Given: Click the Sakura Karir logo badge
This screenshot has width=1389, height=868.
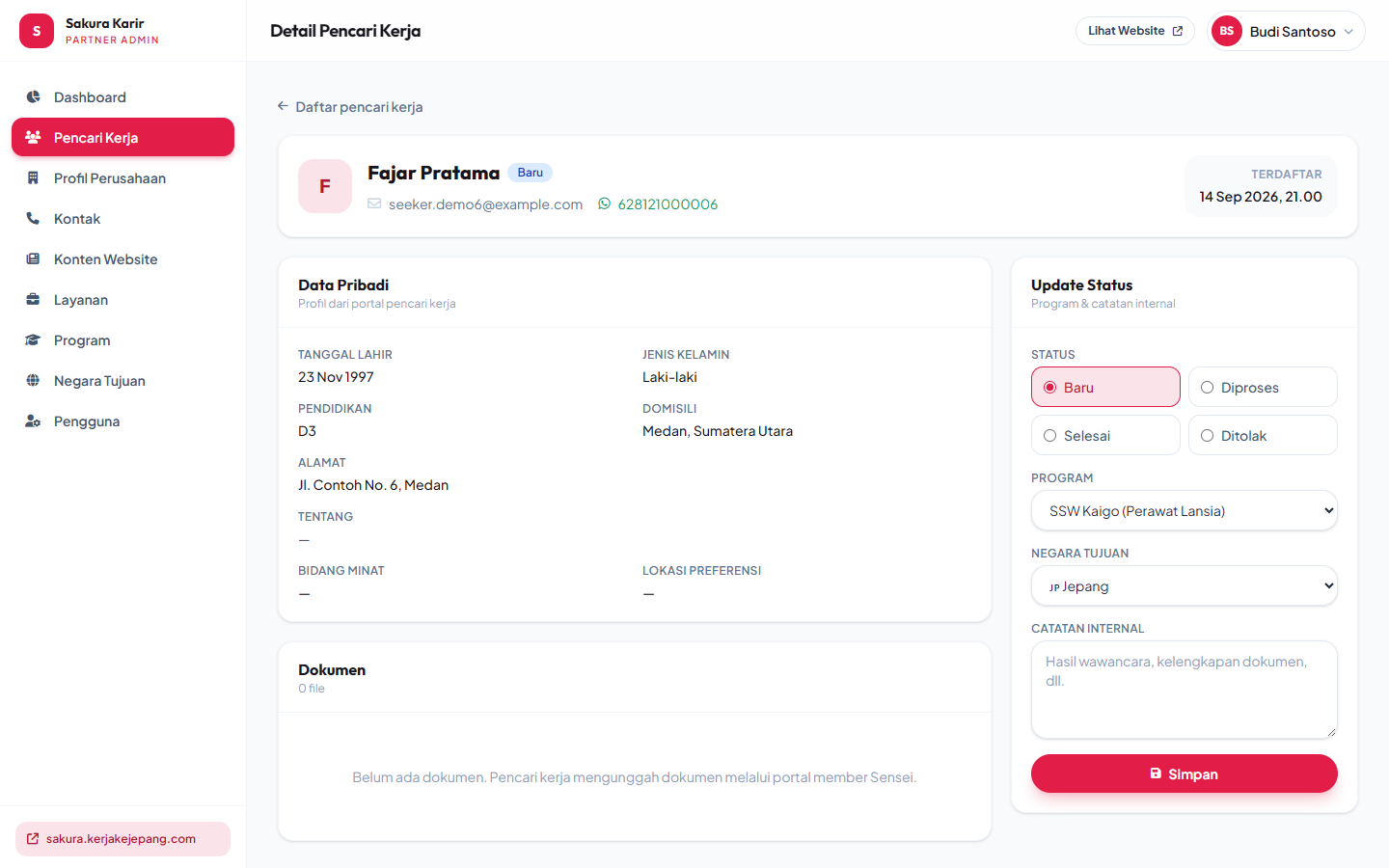Looking at the screenshot, I should tap(37, 31).
